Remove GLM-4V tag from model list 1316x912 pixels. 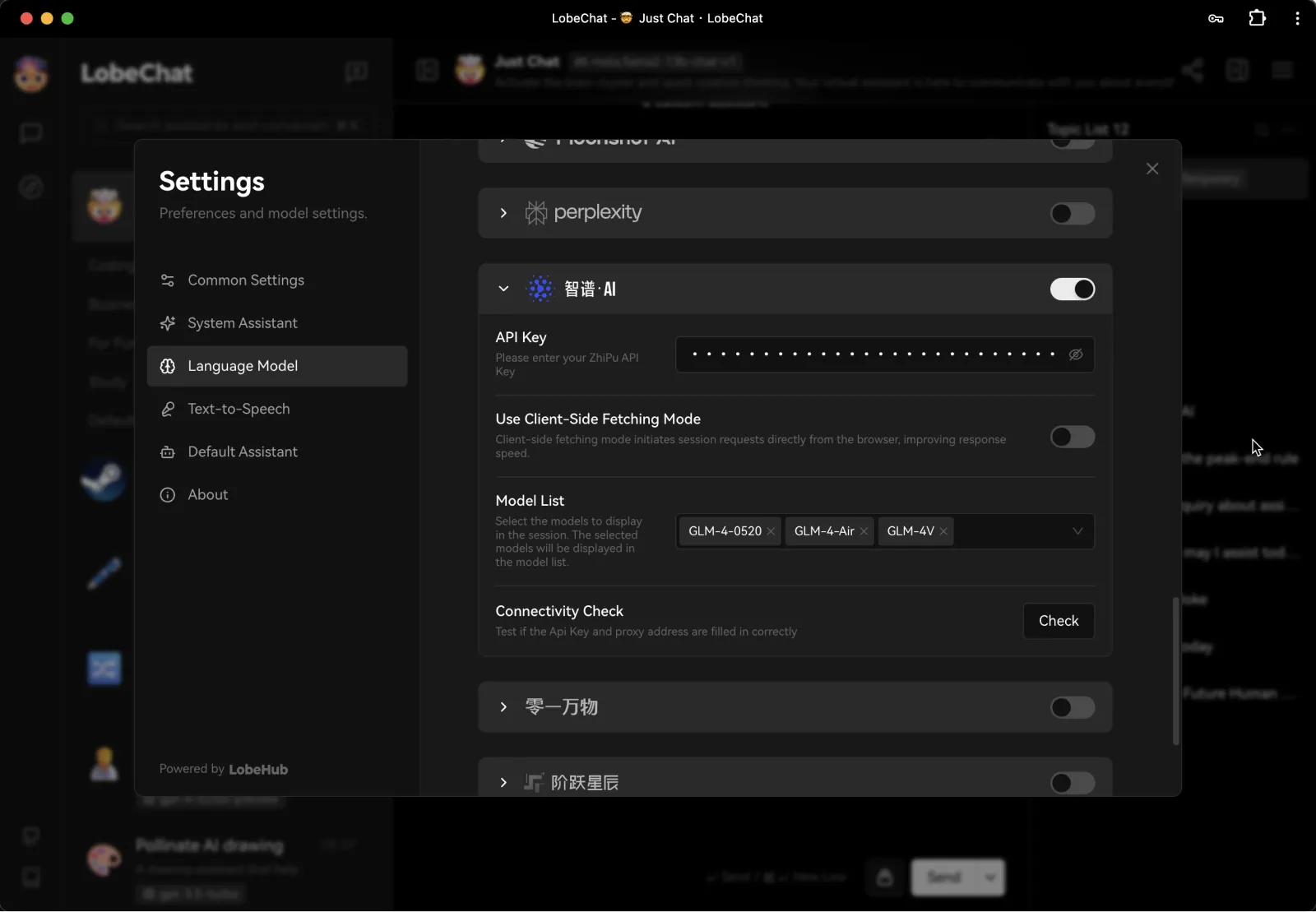[x=943, y=531]
